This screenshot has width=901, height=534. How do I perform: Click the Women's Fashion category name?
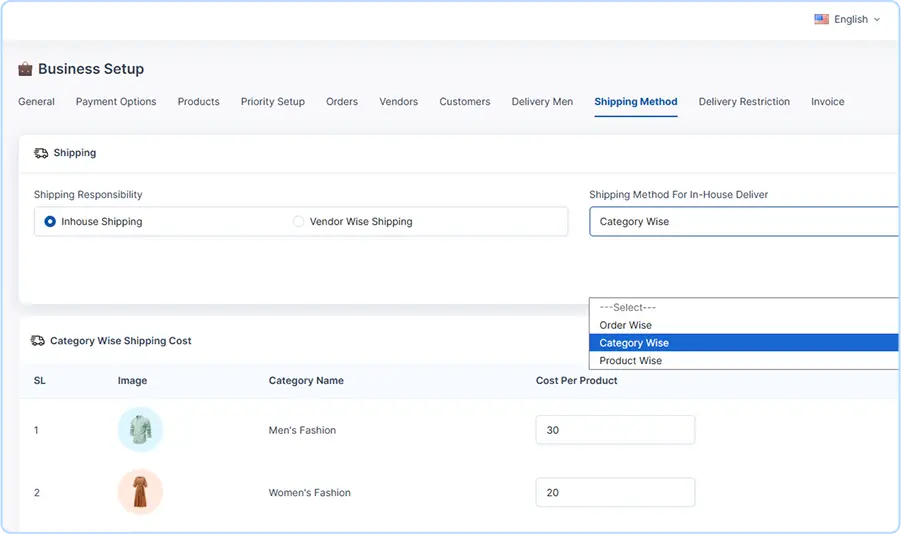pos(310,493)
